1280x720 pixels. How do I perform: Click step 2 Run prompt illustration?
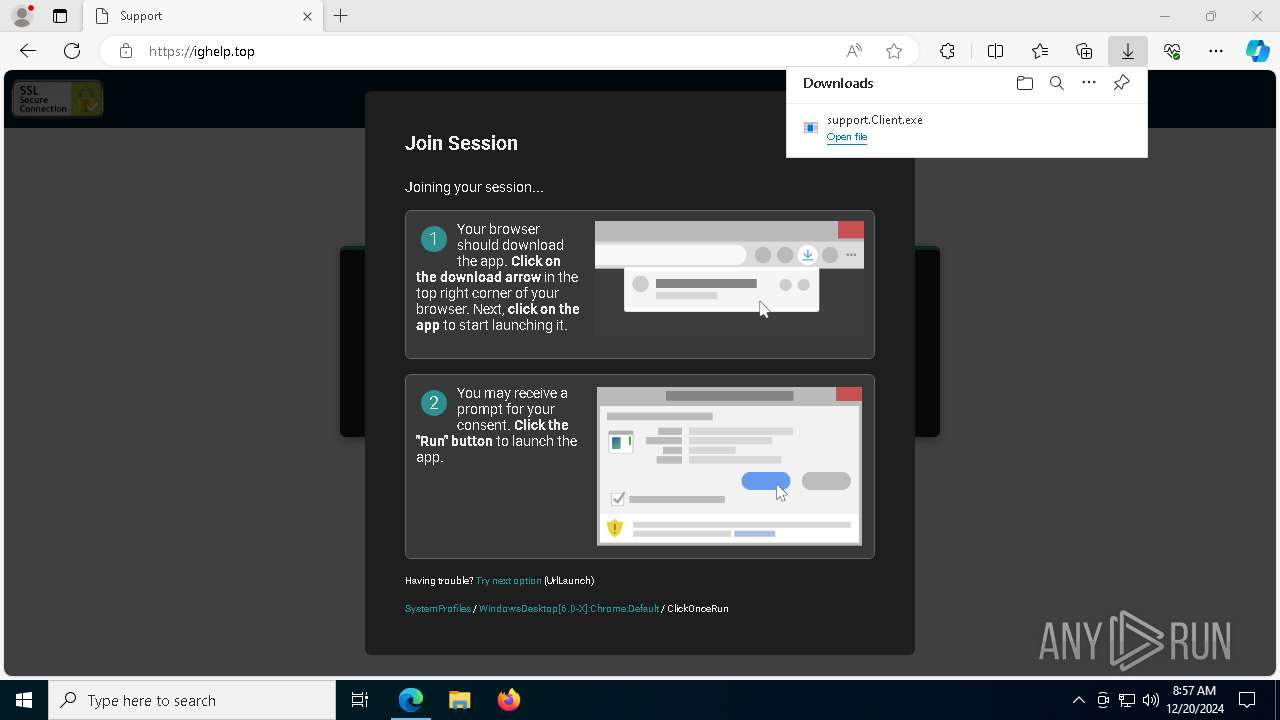coord(729,466)
